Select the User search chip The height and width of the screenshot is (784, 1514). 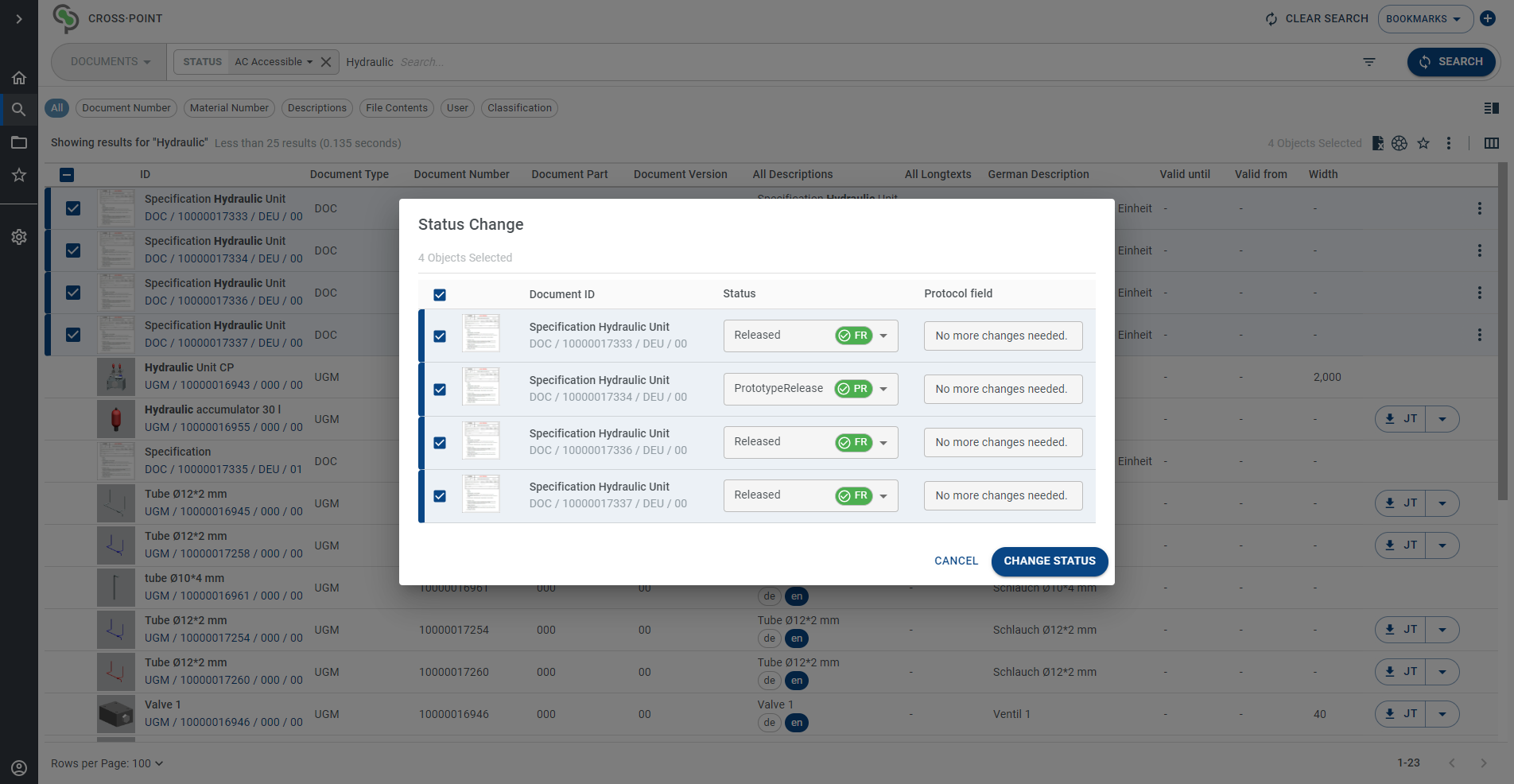click(x=457, y=108)
